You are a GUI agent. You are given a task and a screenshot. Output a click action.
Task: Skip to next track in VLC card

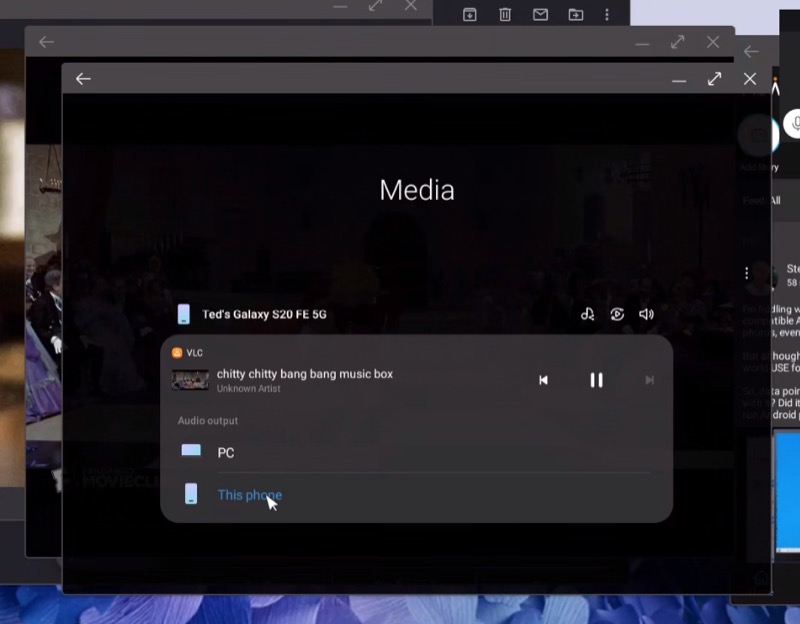point(649,380)
